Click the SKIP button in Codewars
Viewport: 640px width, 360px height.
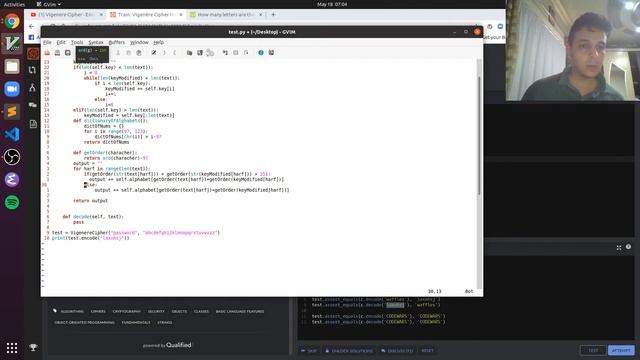309,351
